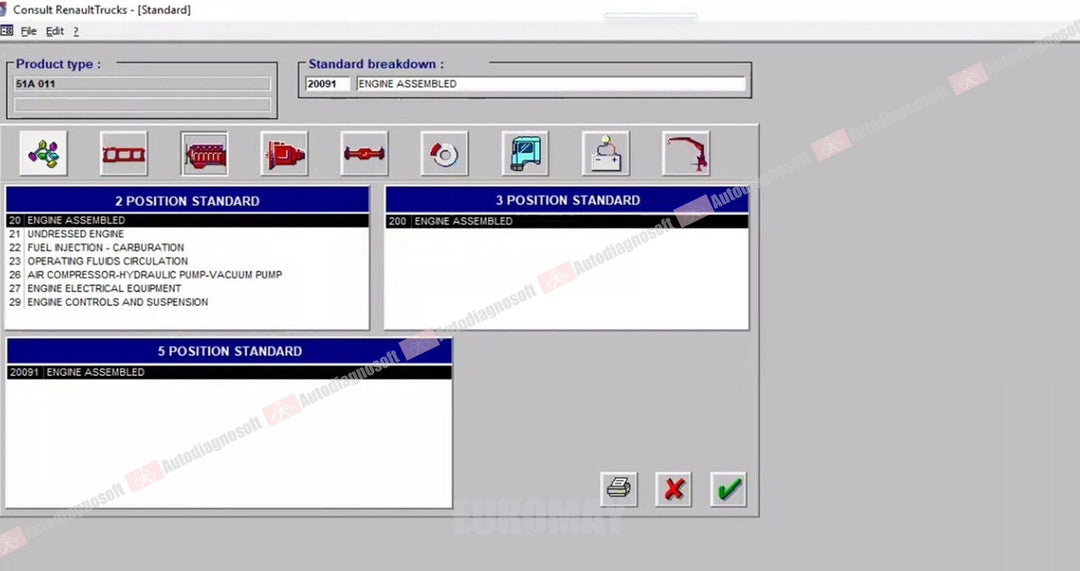Select row 27 ENGINE ELECTRICAL EQUIPMENT
Screen dimensions: 1080x571
187,289
